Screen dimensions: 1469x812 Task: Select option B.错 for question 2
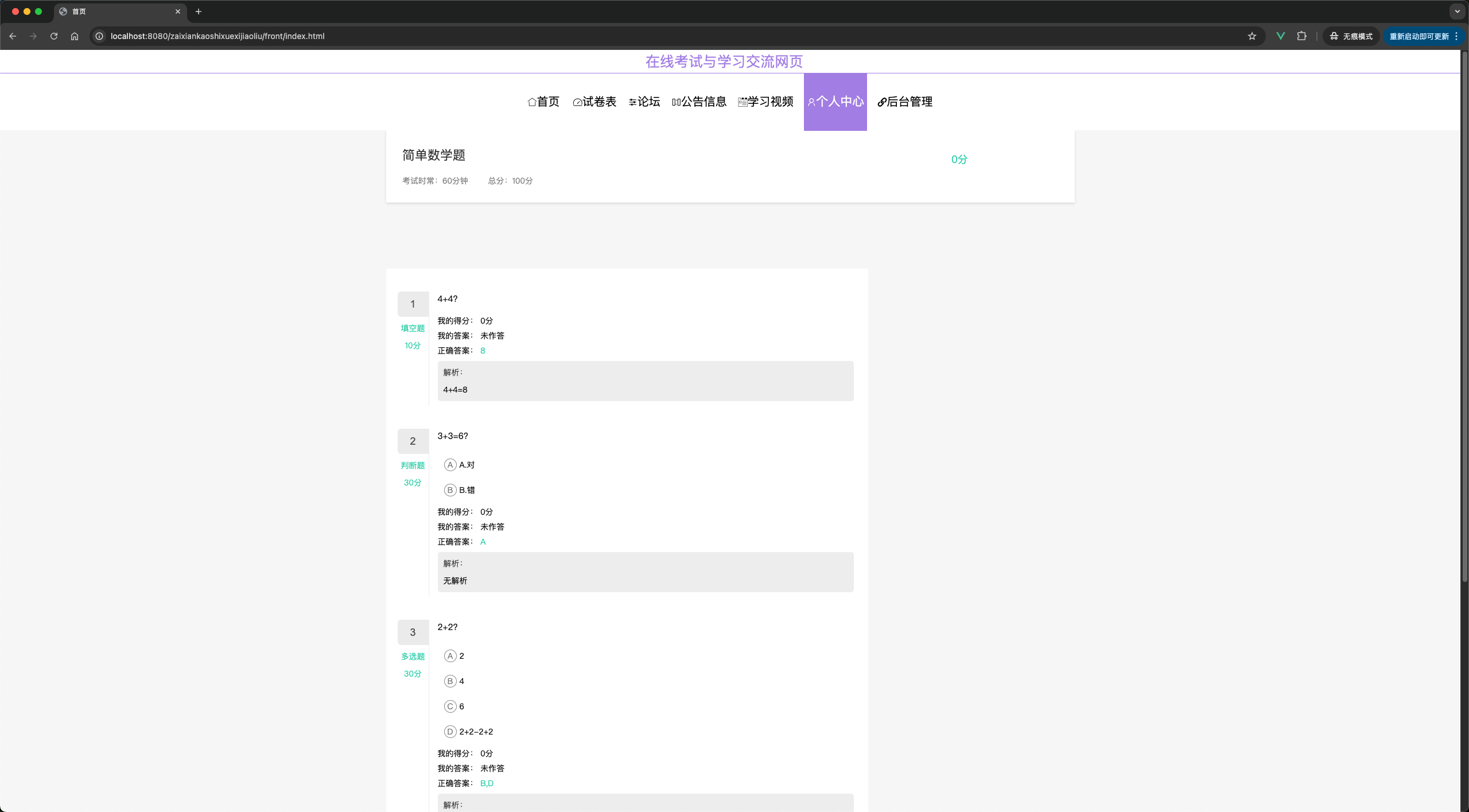click(x=460, y=490)
